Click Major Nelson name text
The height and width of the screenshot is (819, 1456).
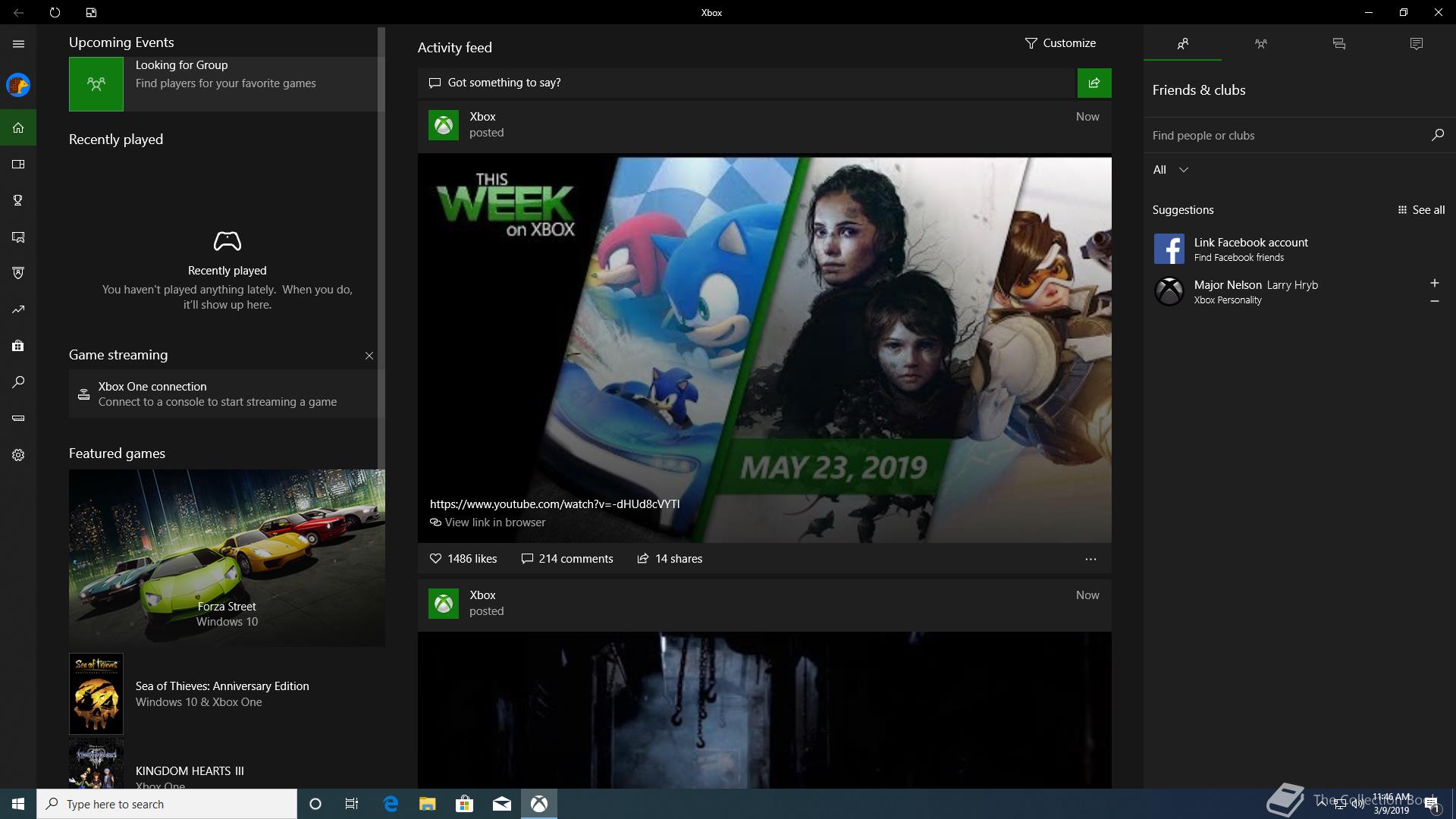point(1228,285)
